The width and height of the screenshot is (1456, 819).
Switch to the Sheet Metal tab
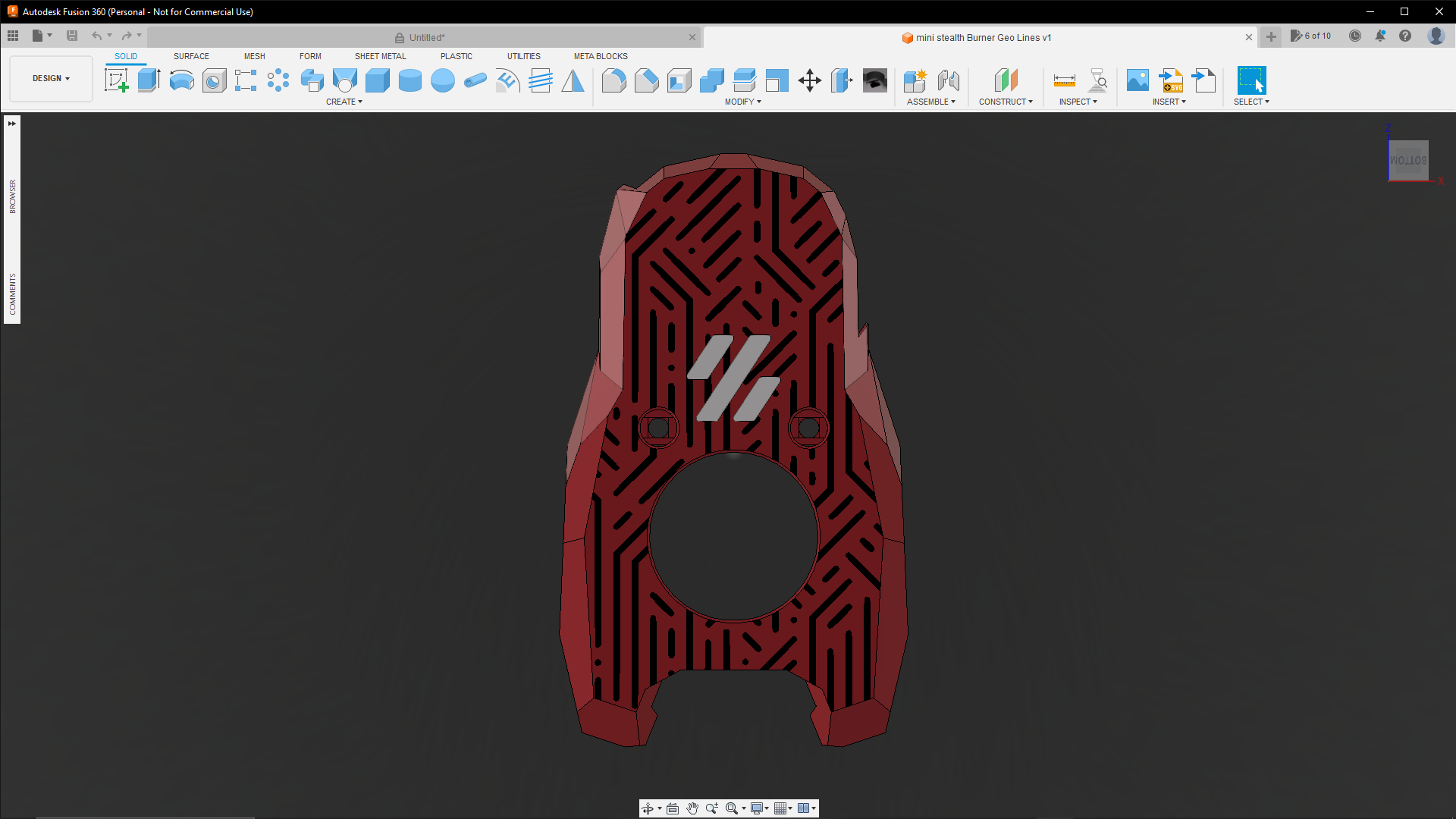pyautogui.click(x=380, y=56)
